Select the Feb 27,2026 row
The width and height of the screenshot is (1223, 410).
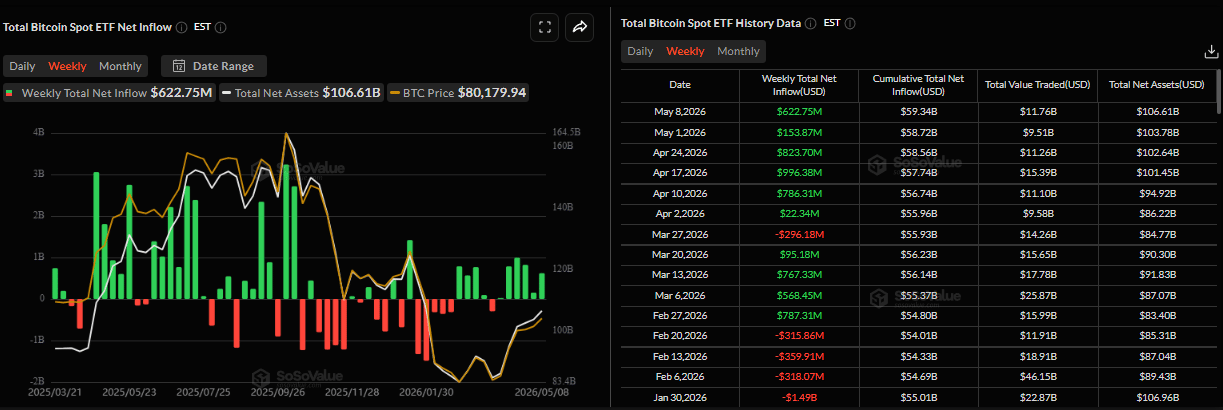(x=918, y=316)
